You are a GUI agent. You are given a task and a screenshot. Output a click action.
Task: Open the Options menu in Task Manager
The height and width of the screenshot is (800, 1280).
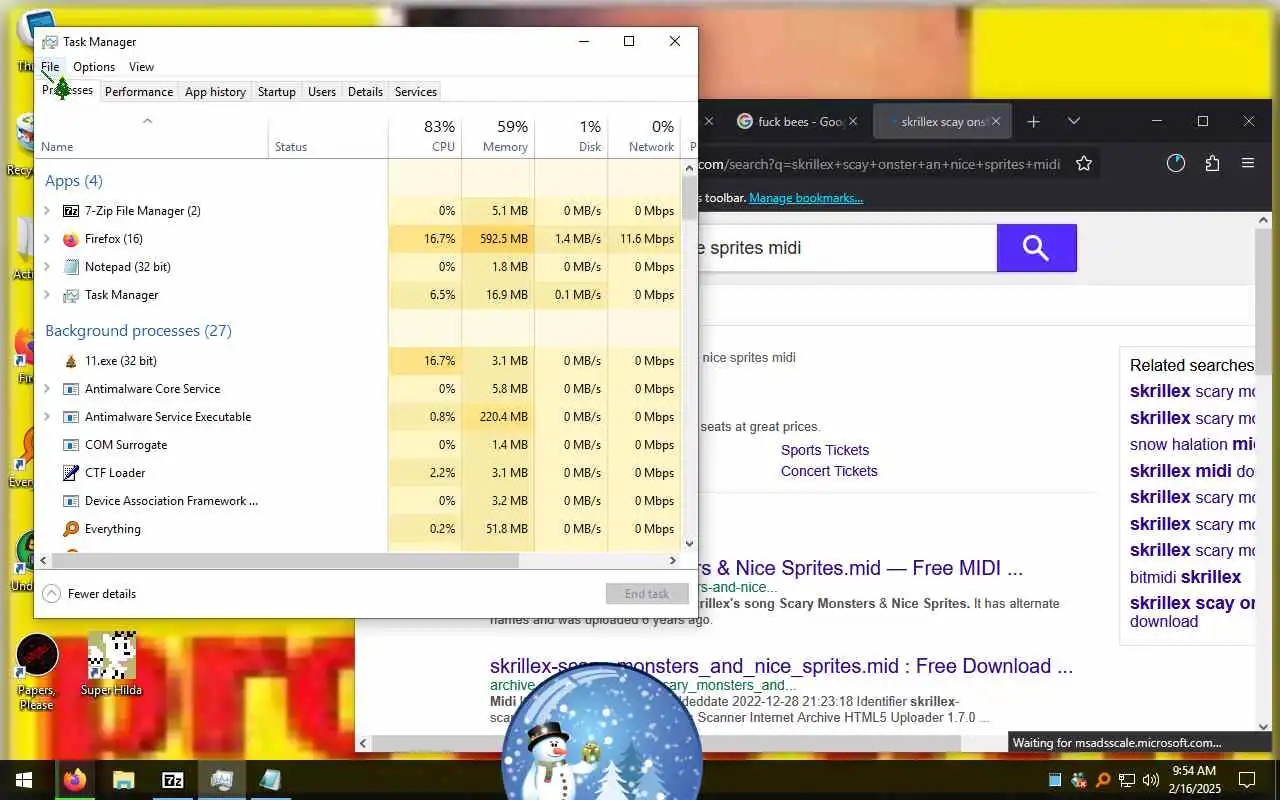(x=94, y=67)
